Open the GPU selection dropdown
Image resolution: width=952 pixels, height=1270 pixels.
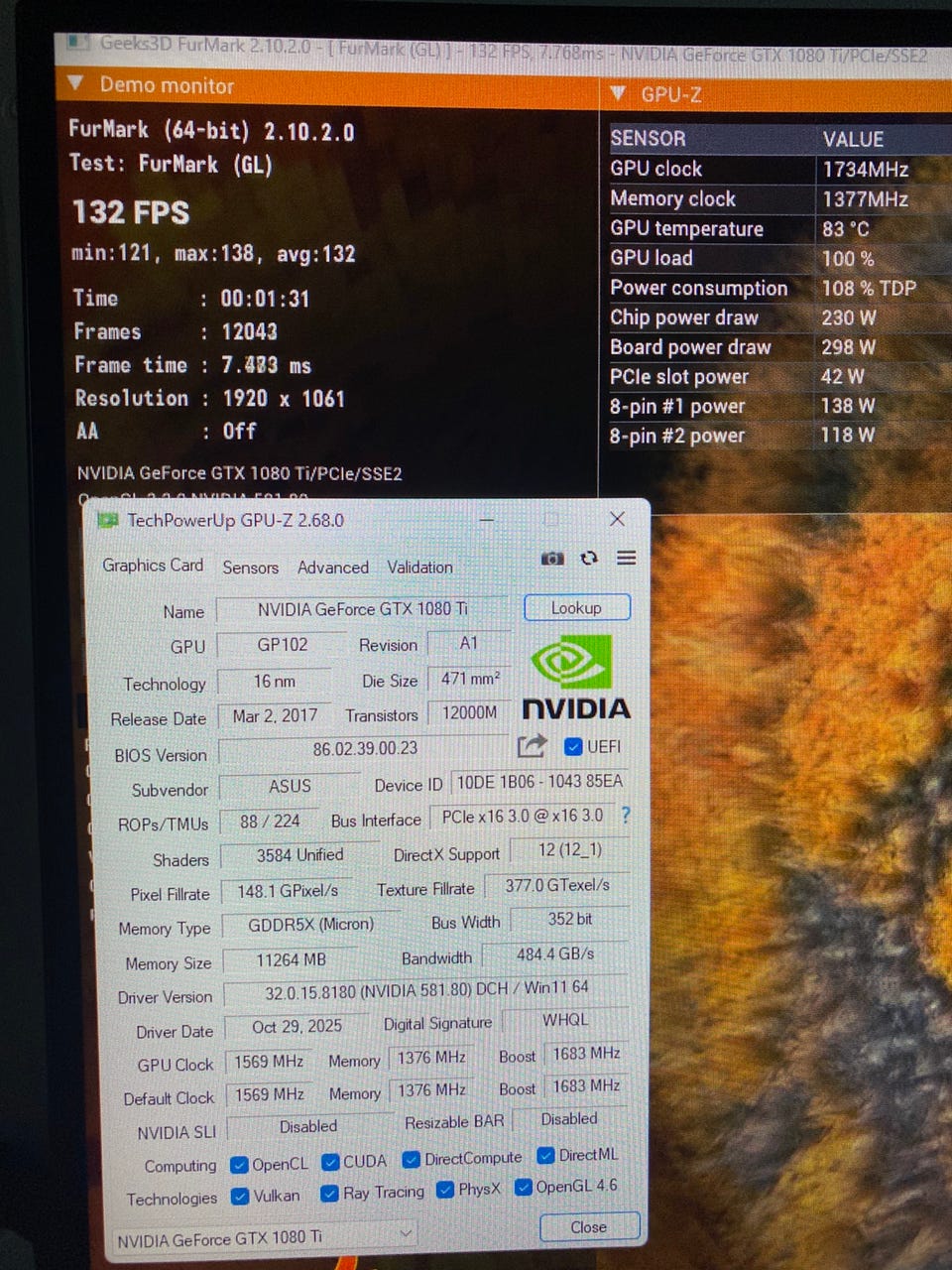pos(264,1237)
